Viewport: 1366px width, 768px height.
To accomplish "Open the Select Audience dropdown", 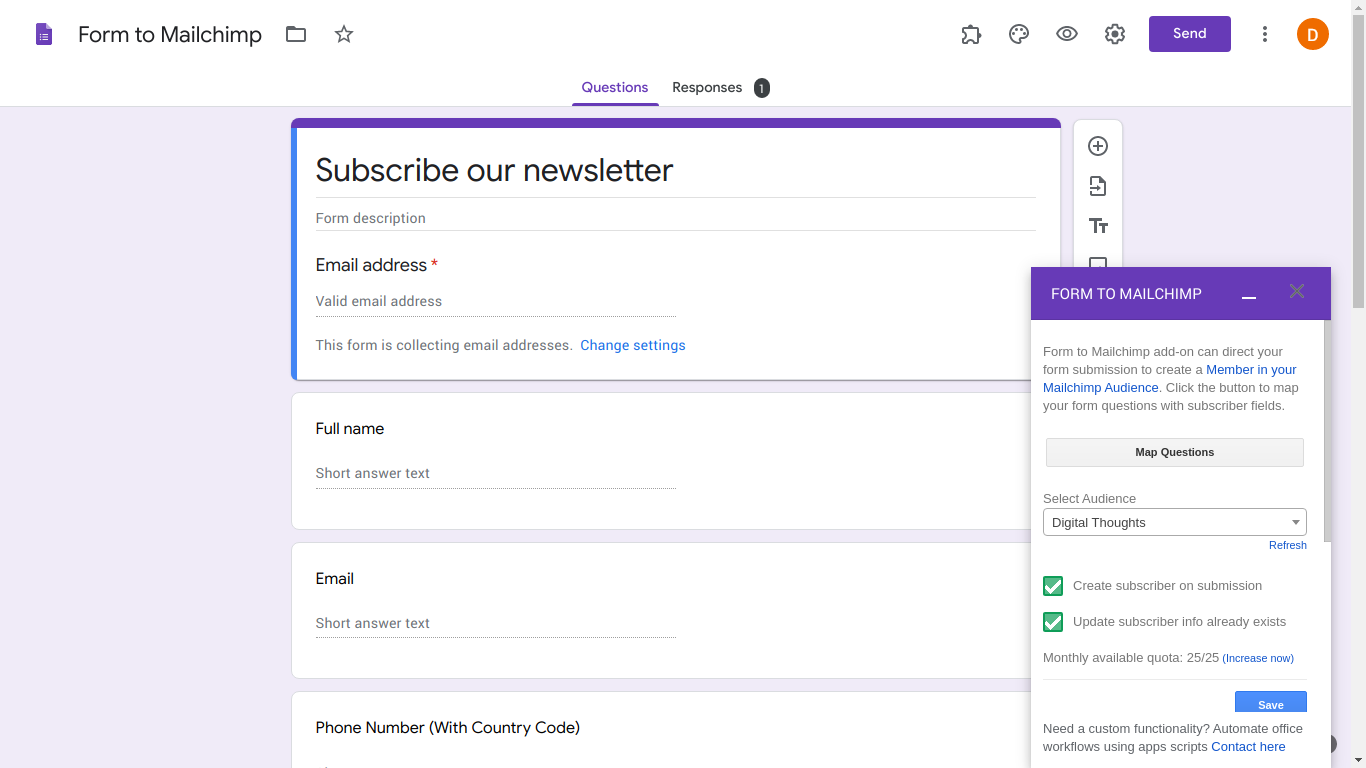I will [x=1174, y=521].
